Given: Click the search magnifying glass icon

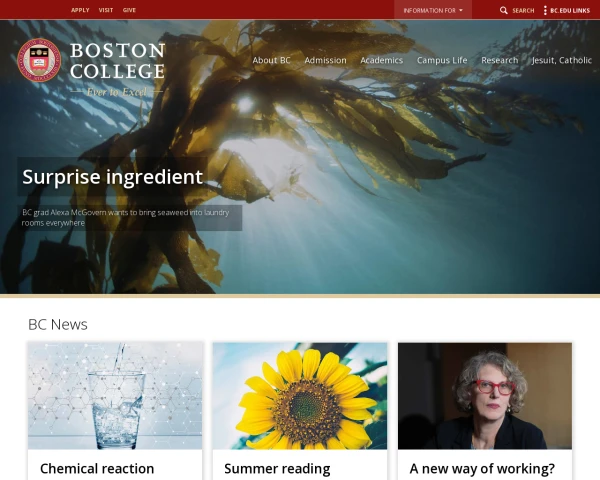Looking at the screenshot, I should click(x=504, y=10).
